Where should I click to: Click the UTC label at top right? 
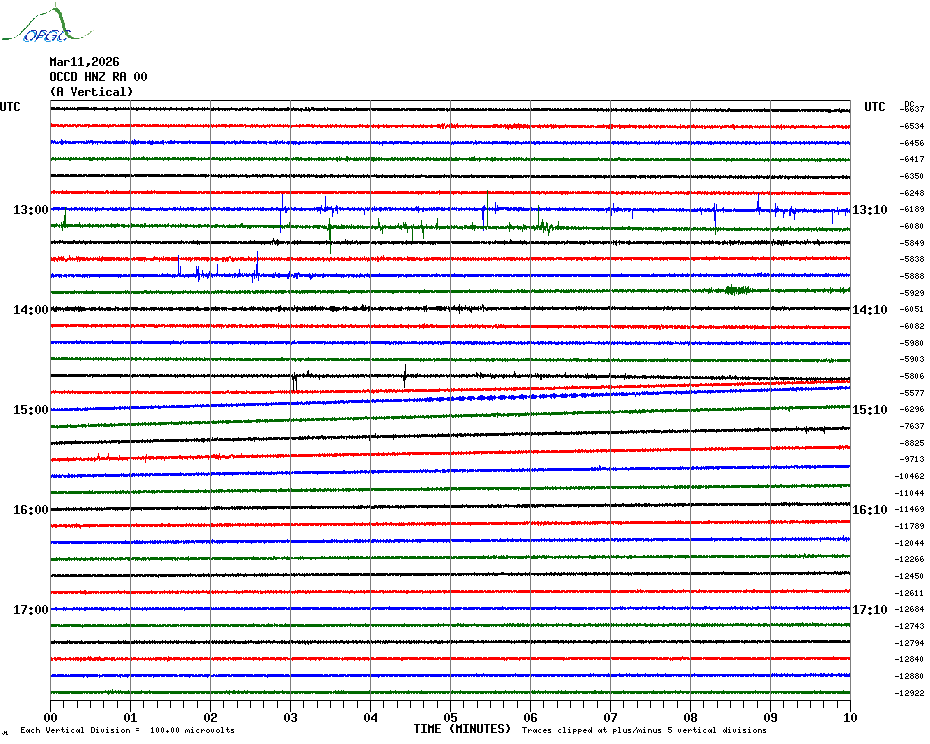click(x=875, y=107)
